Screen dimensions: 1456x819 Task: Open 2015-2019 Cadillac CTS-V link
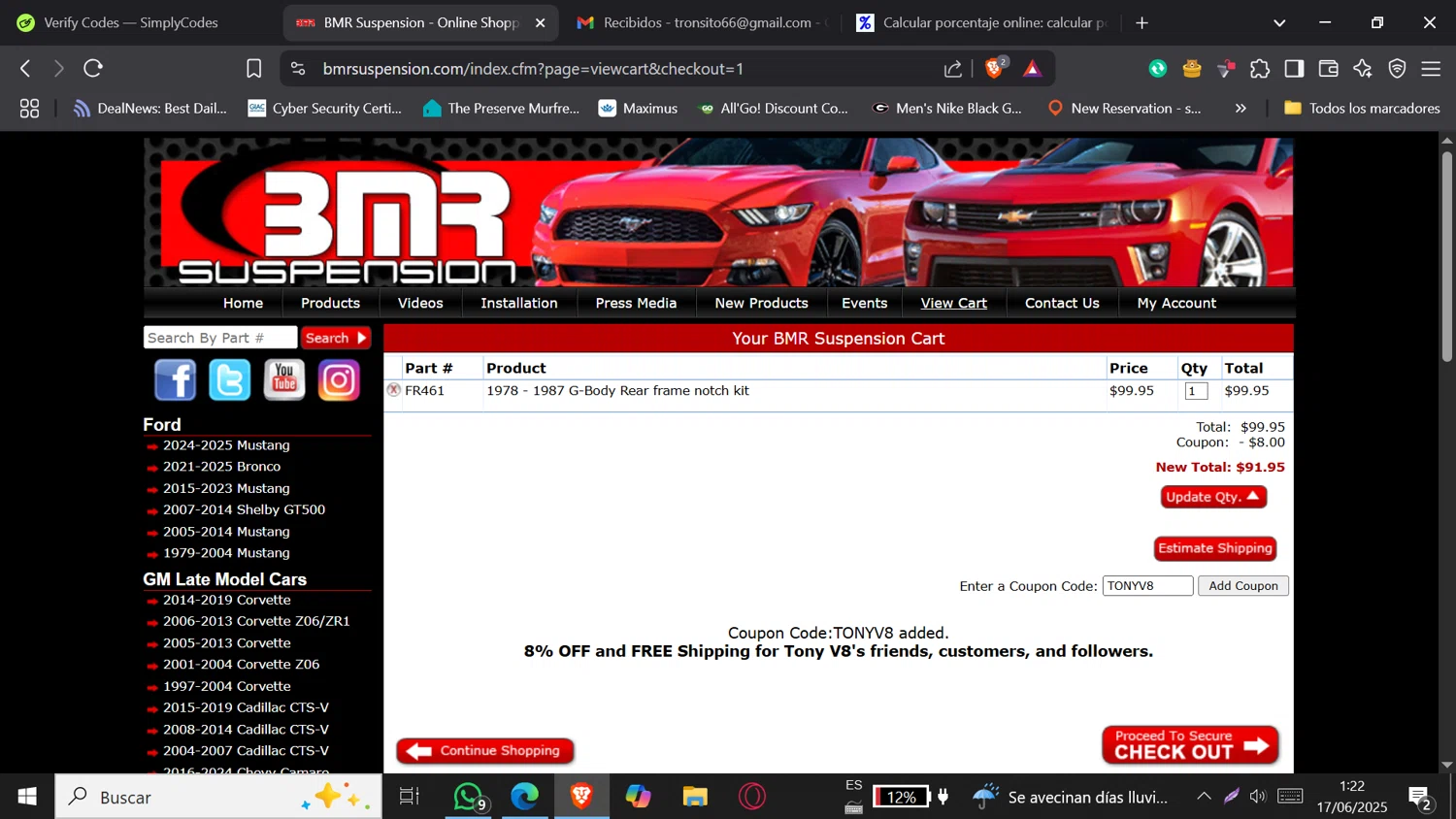point(246,707)
